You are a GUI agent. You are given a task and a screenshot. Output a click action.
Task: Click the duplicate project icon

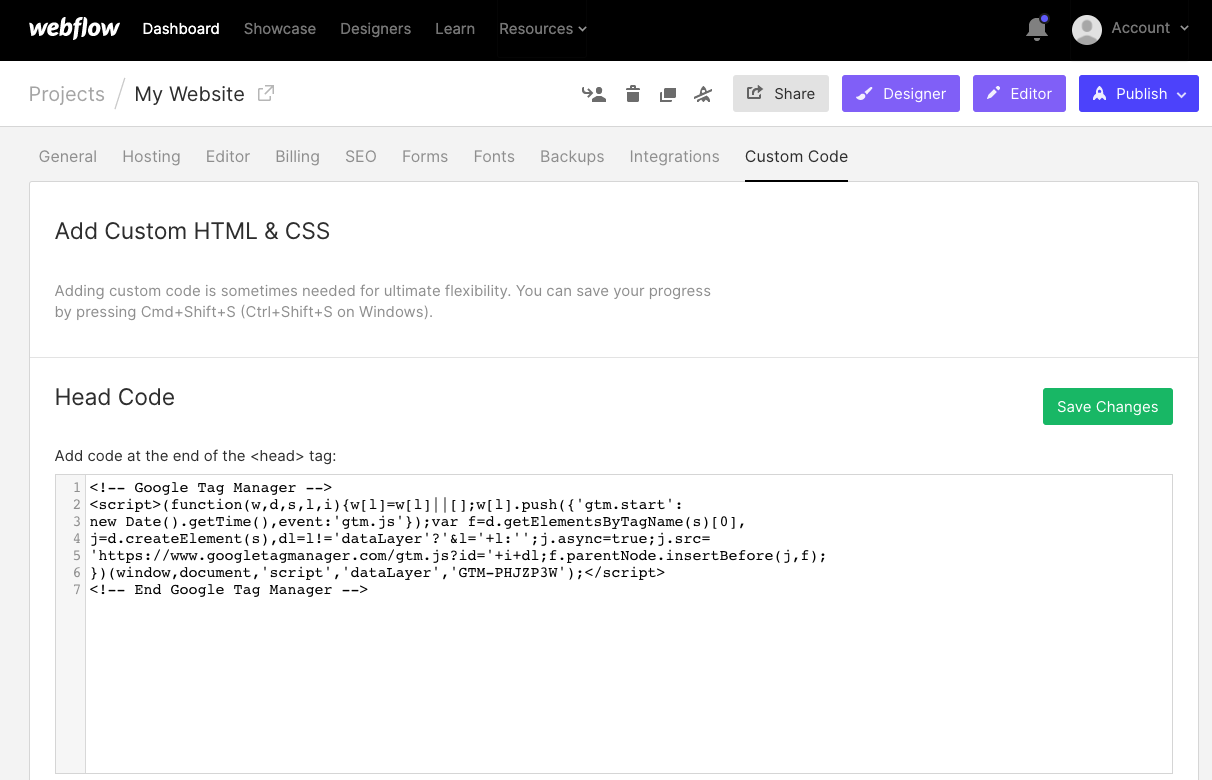point(668,94)
